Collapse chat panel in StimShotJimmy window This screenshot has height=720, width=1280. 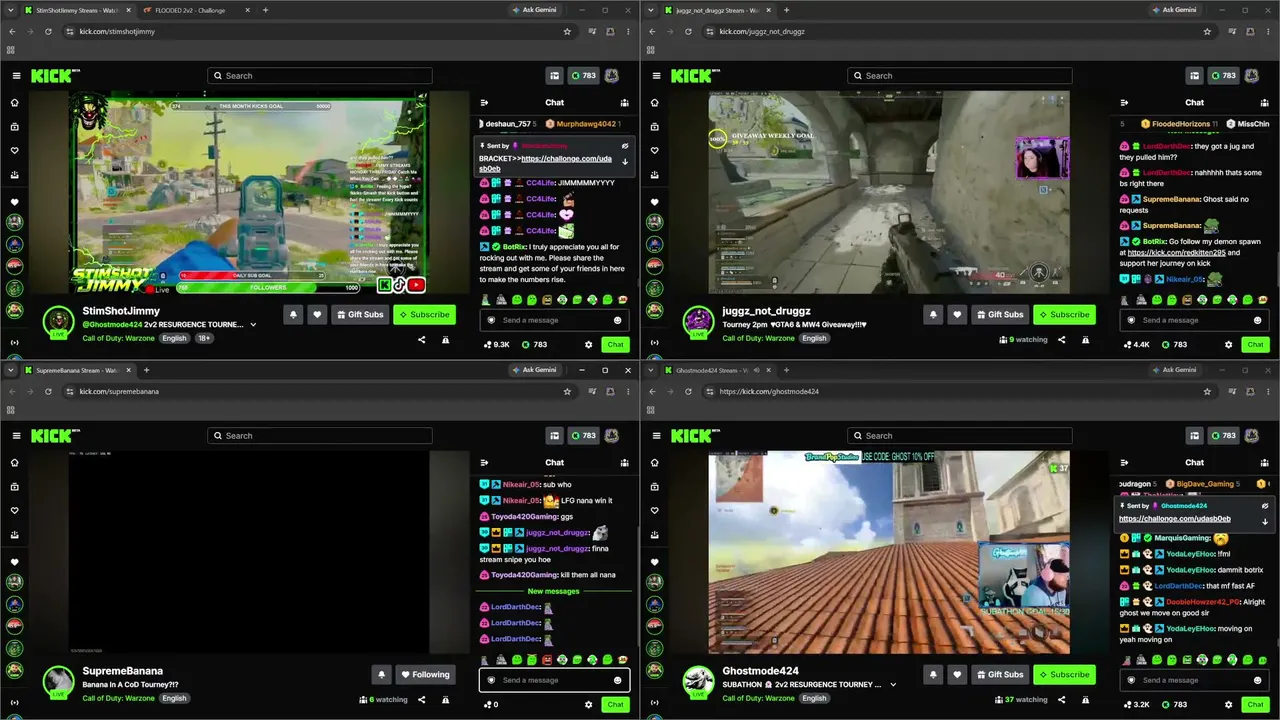pos(484,102)
